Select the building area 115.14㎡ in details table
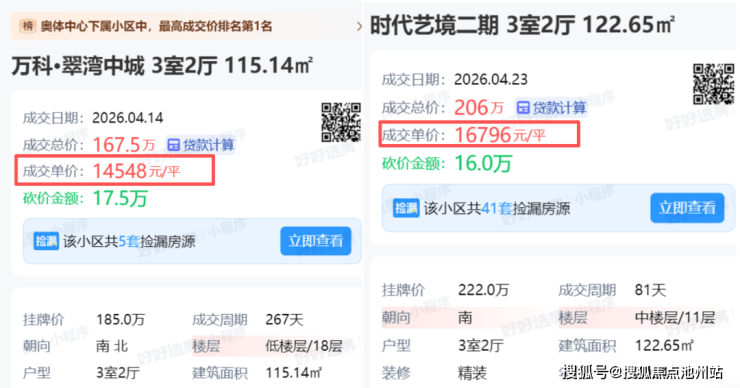 point(294,373)
